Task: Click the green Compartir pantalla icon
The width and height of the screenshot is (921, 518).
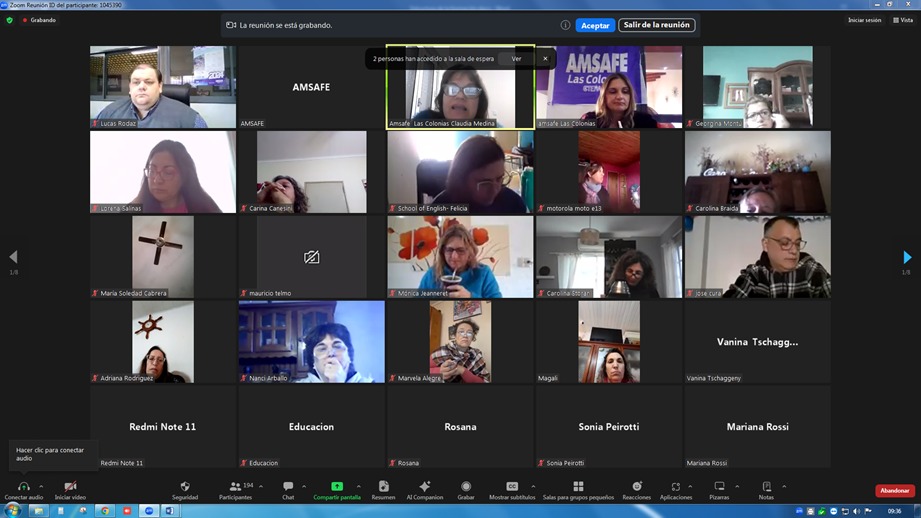Action: coord(337,488)
